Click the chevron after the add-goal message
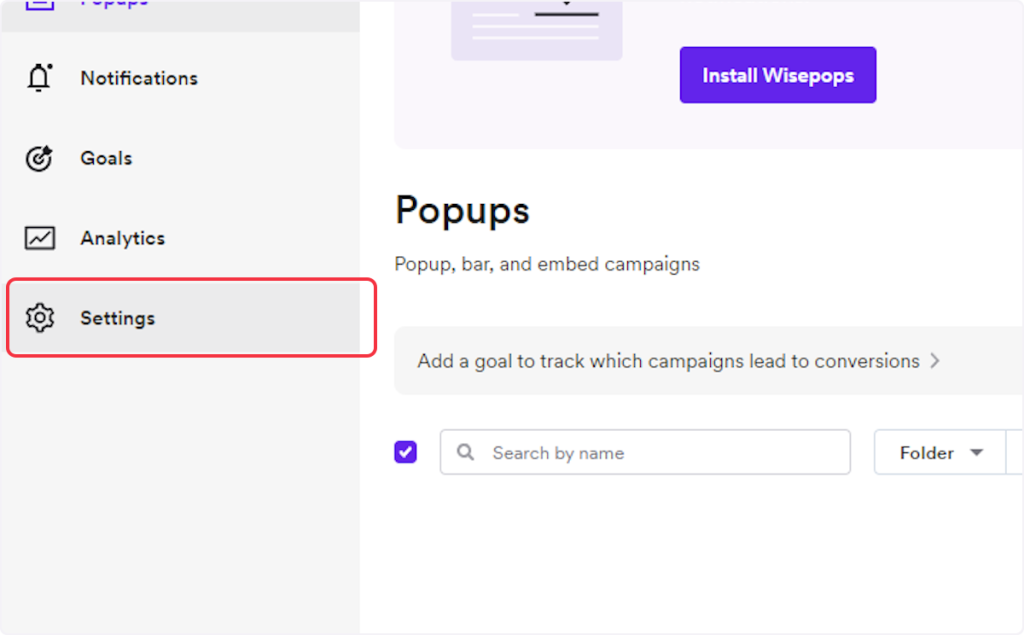 pyautogui.click(x=935, y=361)
